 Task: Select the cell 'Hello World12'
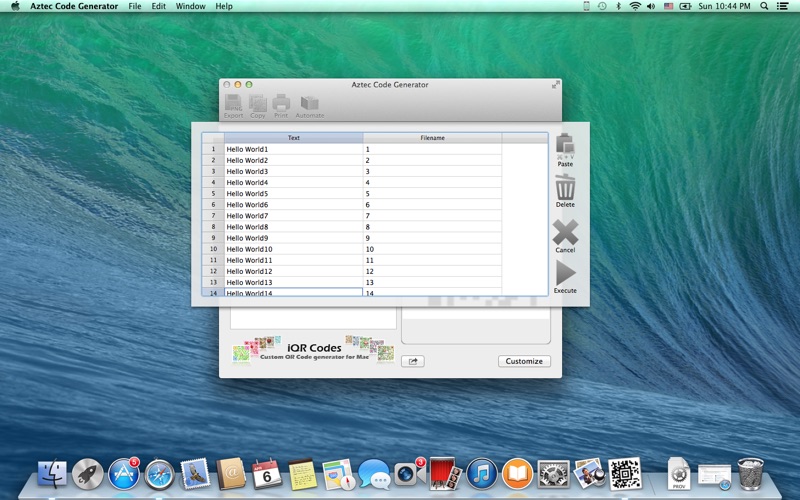point(293,271)
